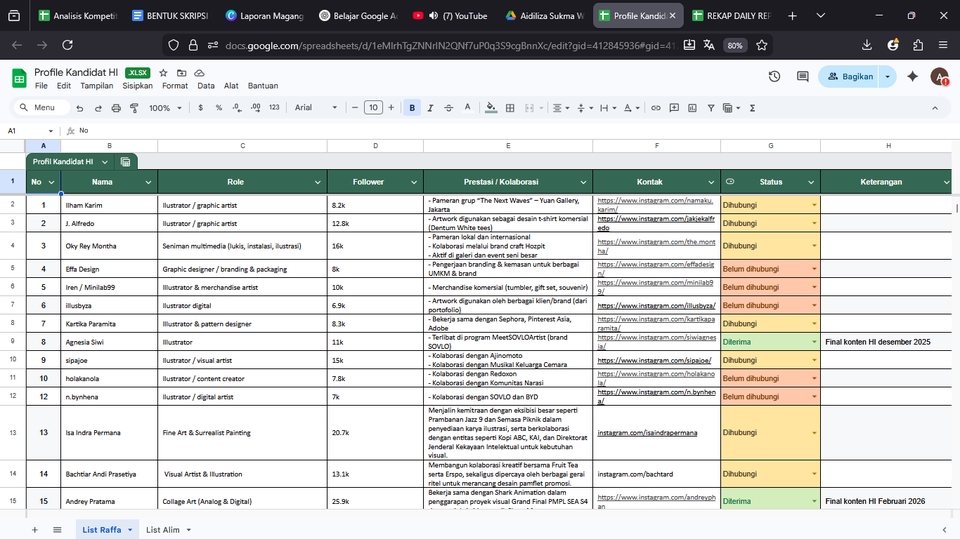The width and height of the screenshot is (960, 539).
Task: Search menus in Menu box
Action: tap(42, 108)
